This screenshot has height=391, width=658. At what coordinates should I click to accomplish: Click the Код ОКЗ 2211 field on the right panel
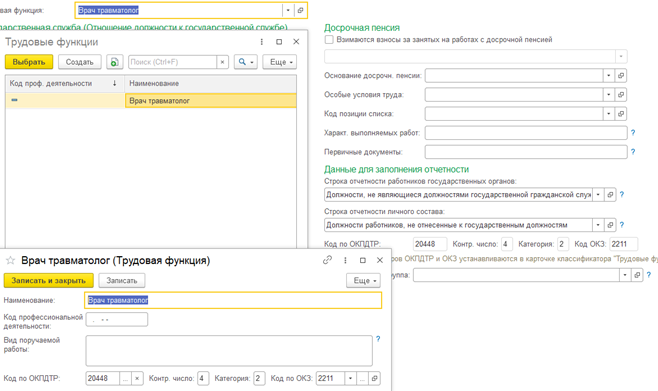pos(623,244)
